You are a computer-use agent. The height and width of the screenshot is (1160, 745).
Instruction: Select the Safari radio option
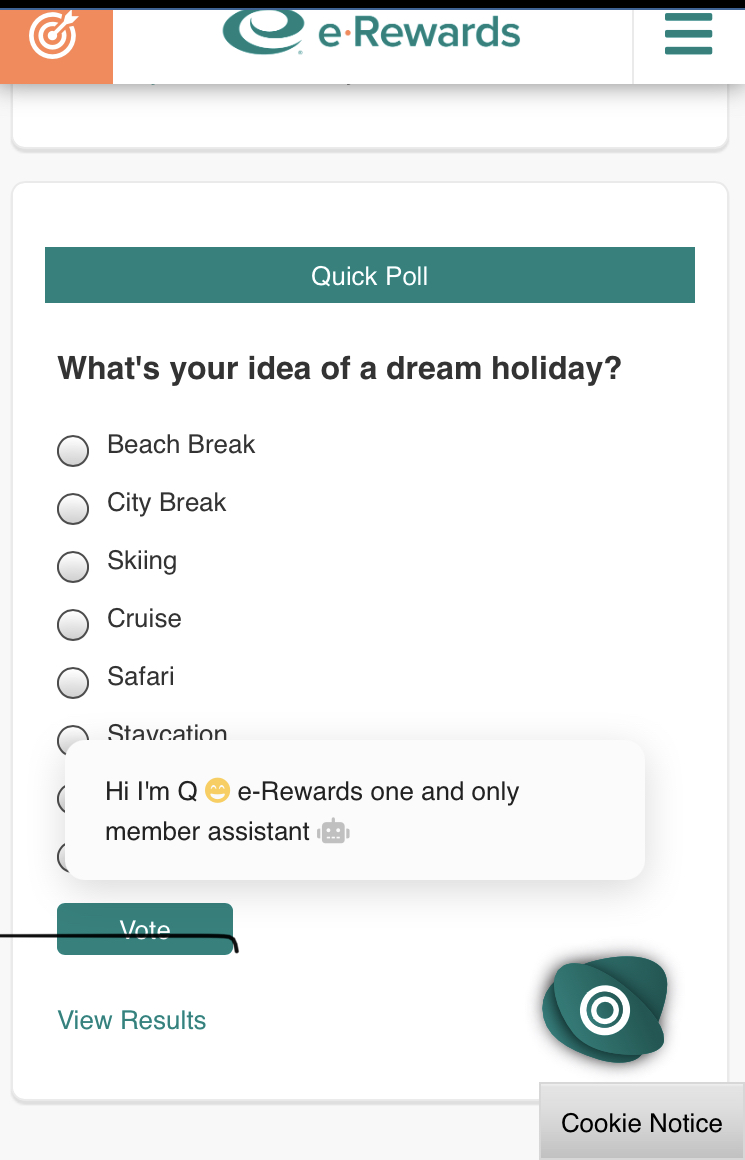[73, 682]
